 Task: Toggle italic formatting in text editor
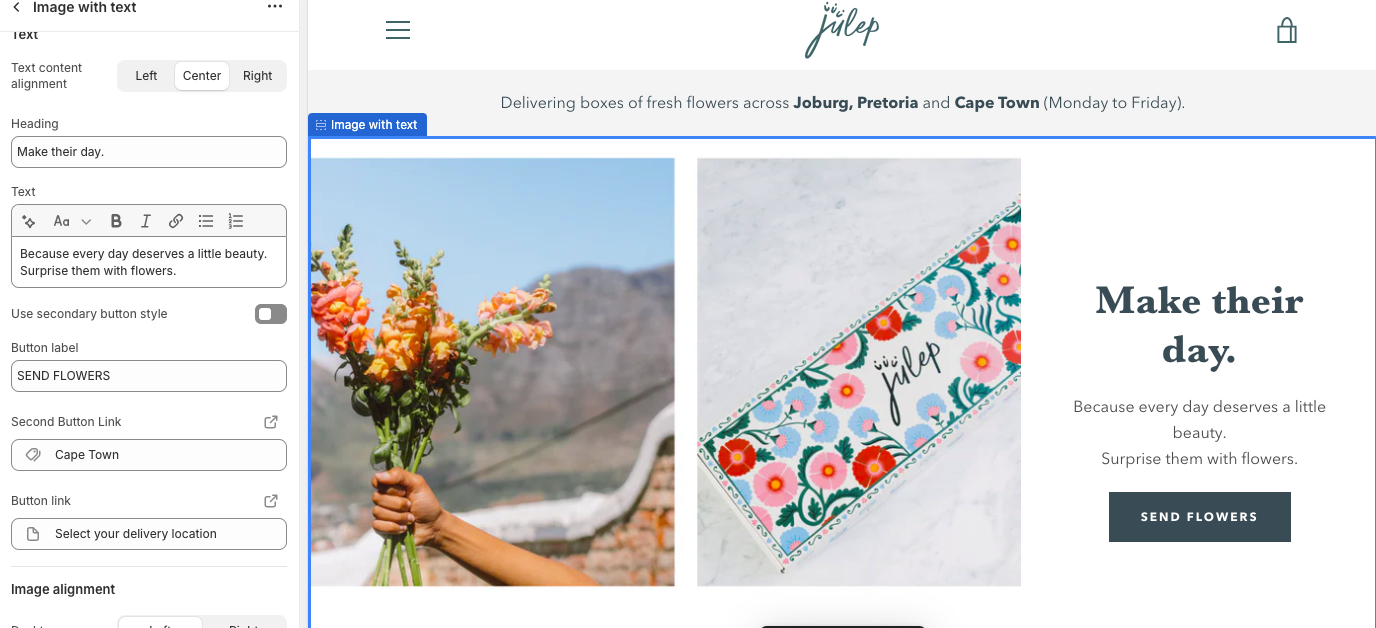point(146,221)
